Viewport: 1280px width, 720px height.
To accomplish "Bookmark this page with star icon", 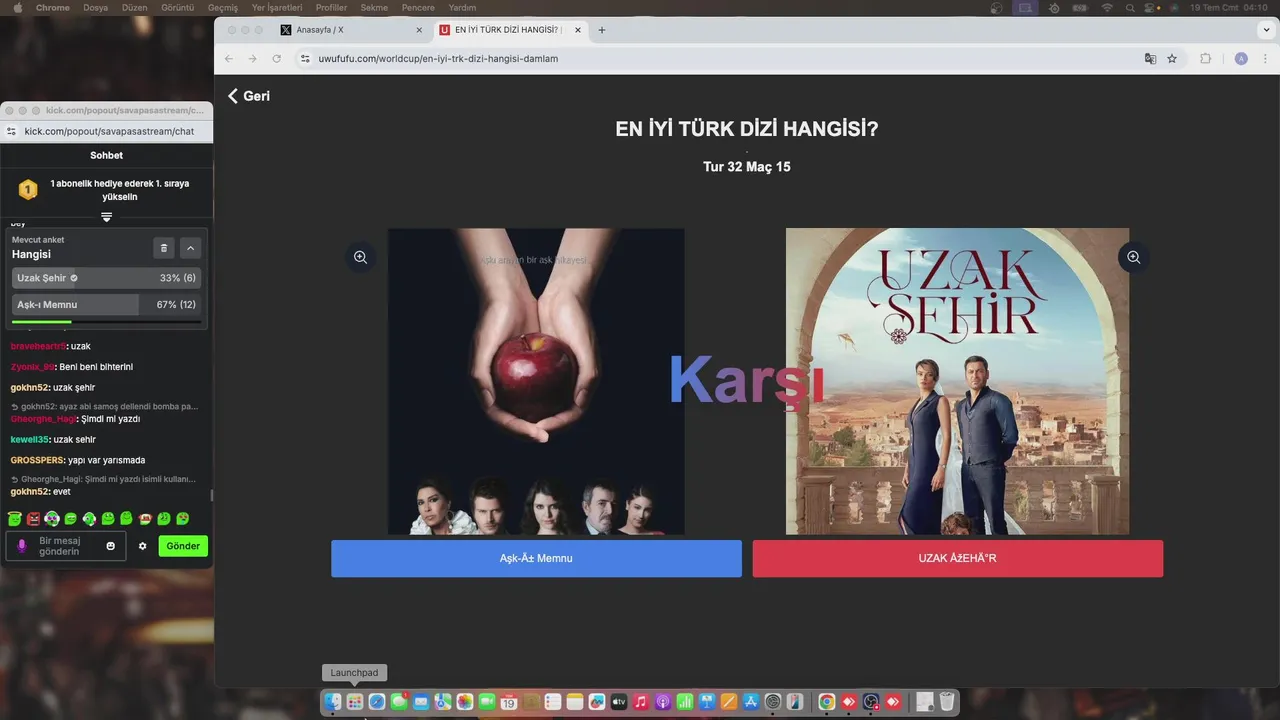I will (x=1172, y=59).
